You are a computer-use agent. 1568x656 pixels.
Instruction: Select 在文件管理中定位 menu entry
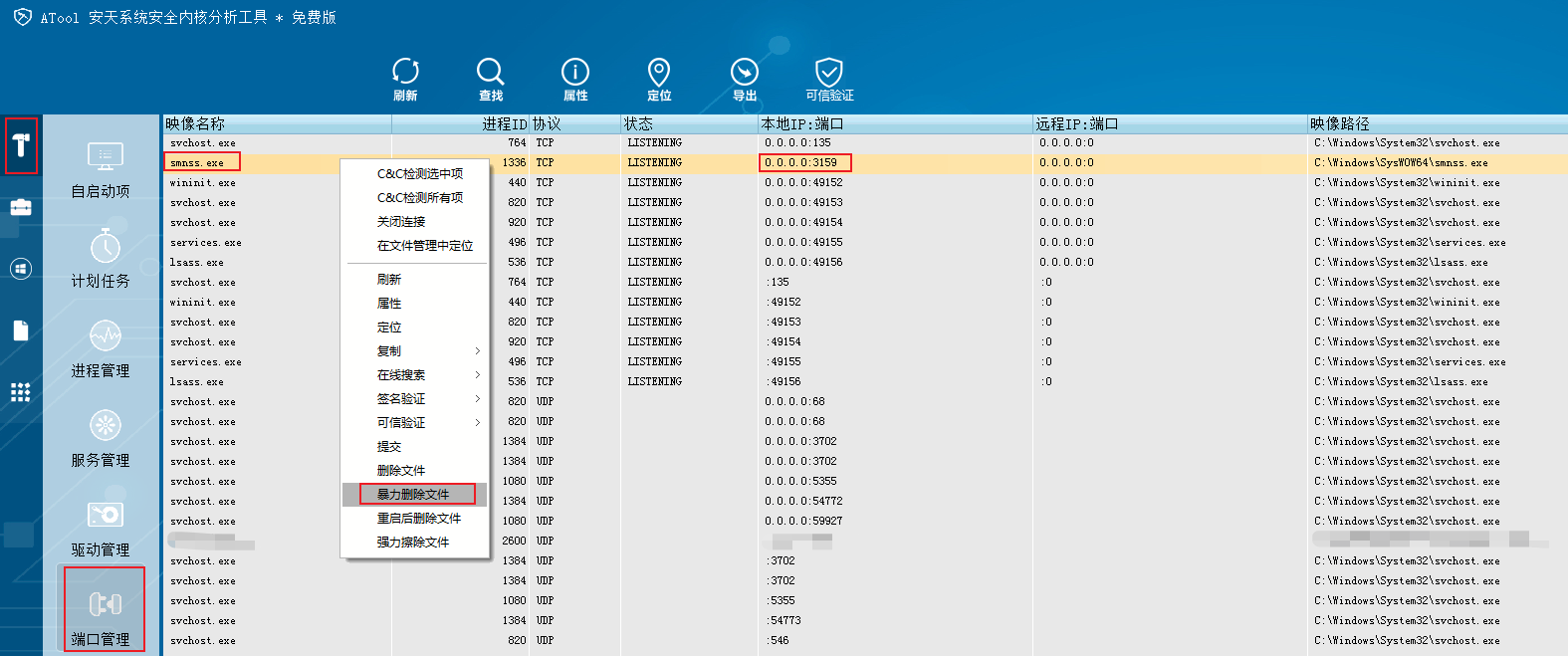point(415,246)
